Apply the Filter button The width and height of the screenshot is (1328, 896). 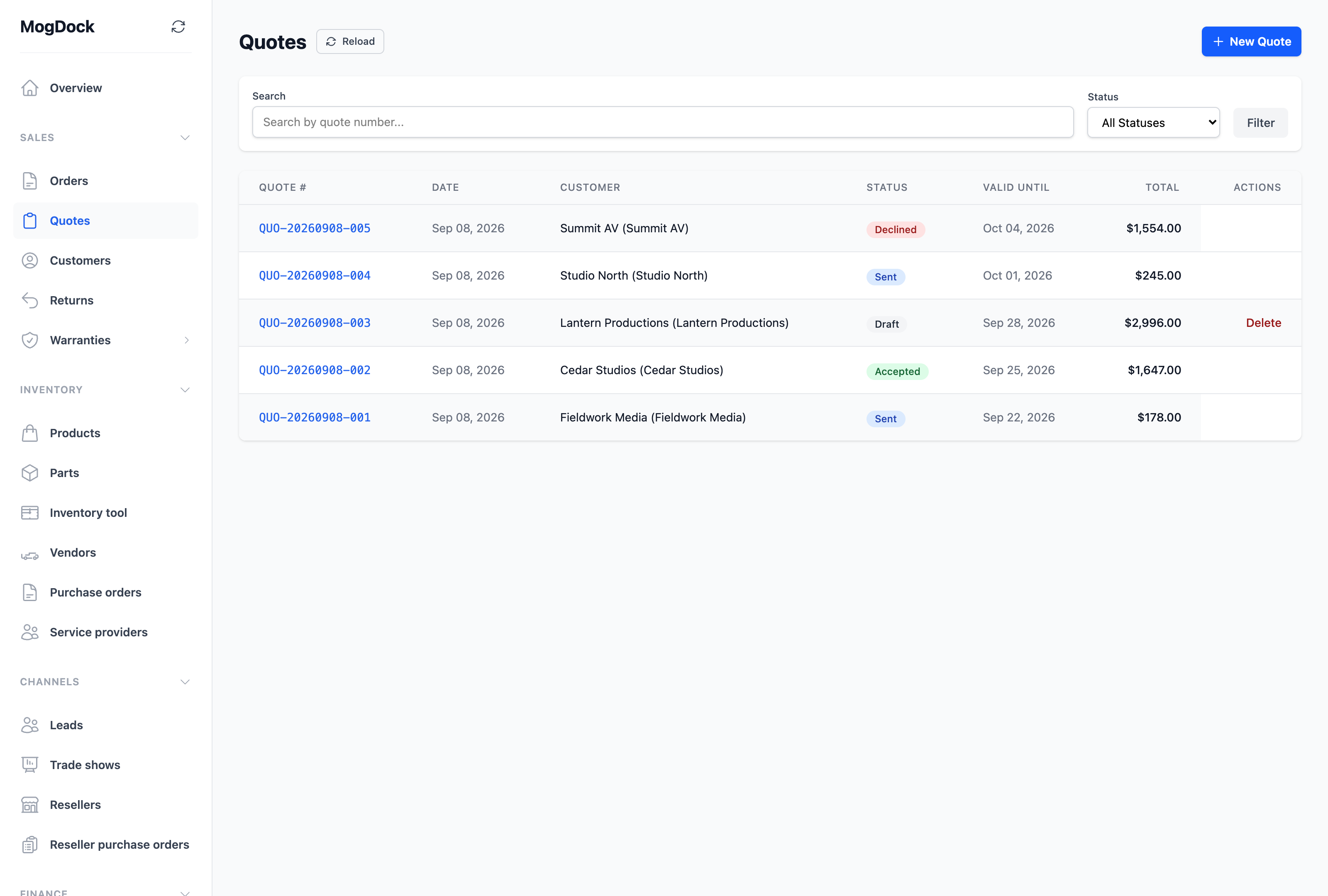(1260, 123)
